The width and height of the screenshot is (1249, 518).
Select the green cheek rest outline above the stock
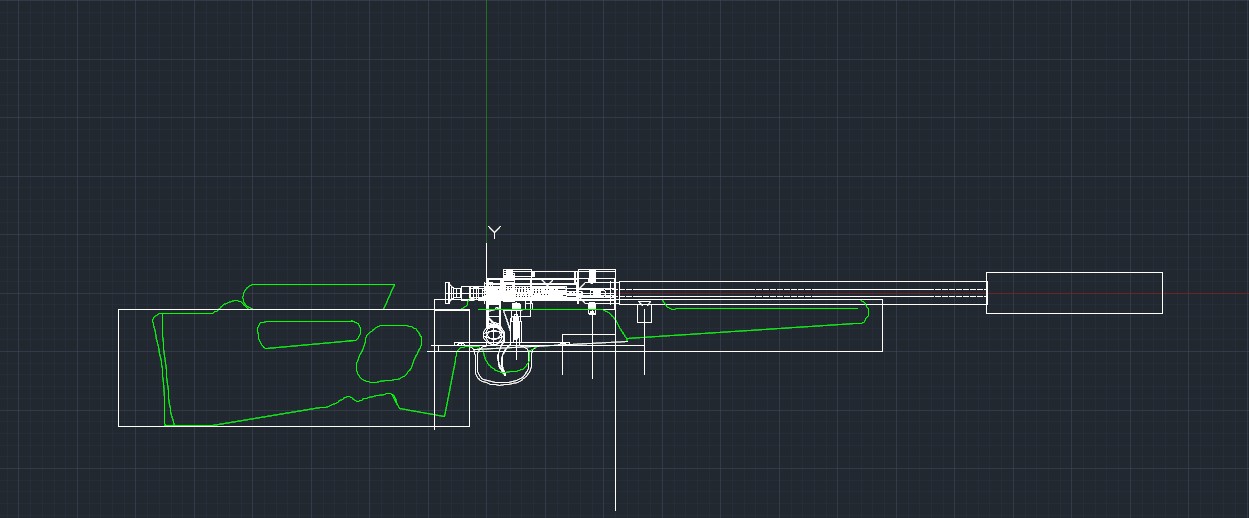click(319, 296)
